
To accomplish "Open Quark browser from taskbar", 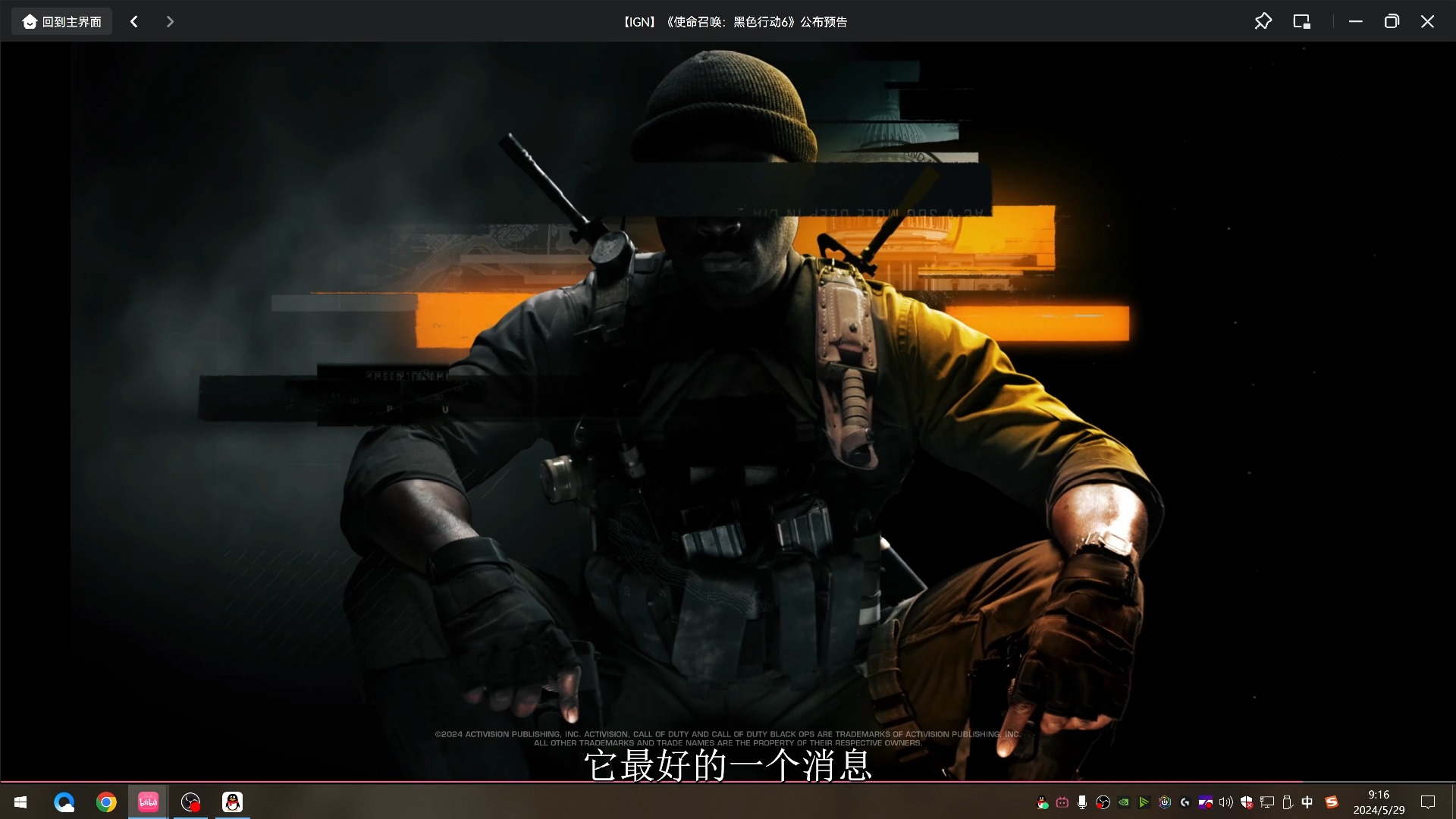I will (64, 802).
